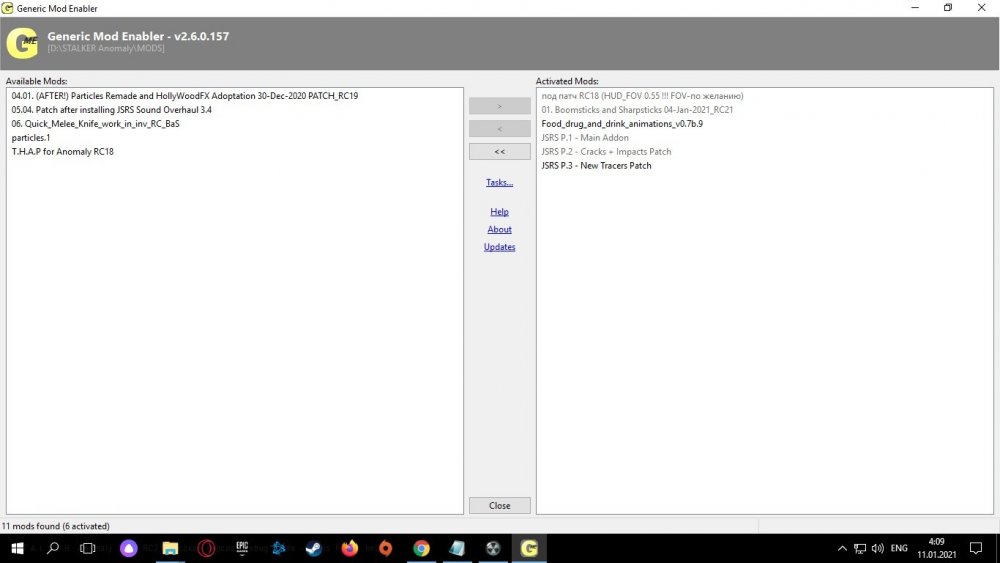
Task: Open Google Chrome from the taskbar
Action: click(421, 548)
